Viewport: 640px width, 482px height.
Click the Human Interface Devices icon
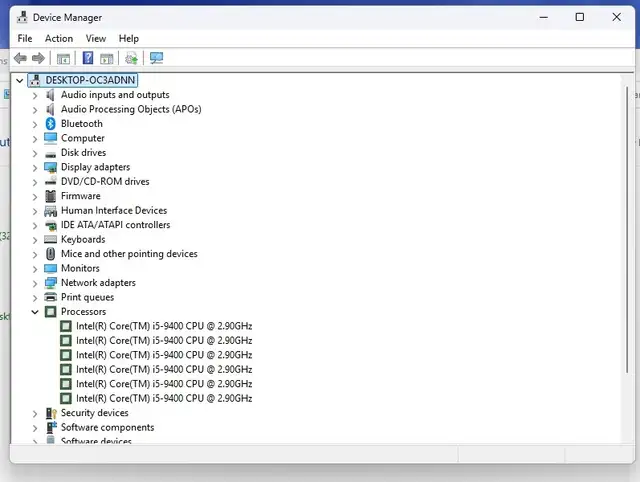[x=51, y=211]
